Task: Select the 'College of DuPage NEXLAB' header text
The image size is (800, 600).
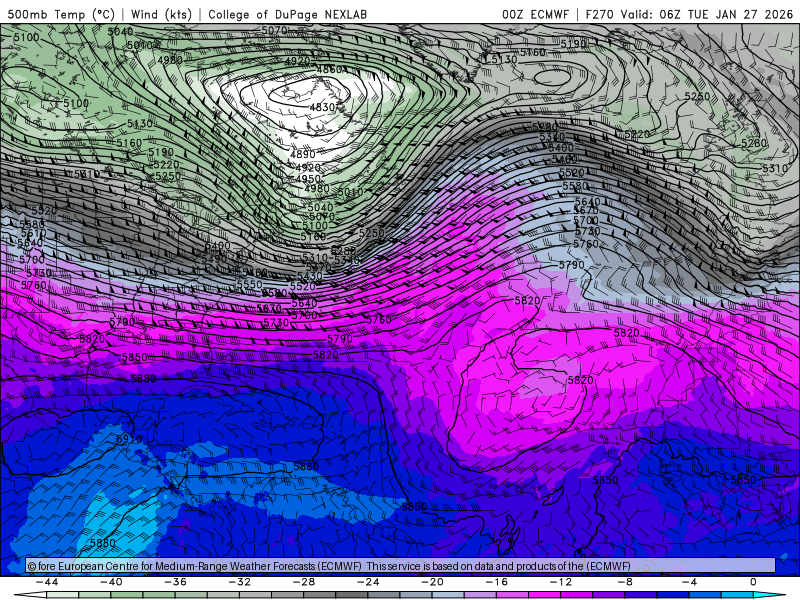Action: 287,14
